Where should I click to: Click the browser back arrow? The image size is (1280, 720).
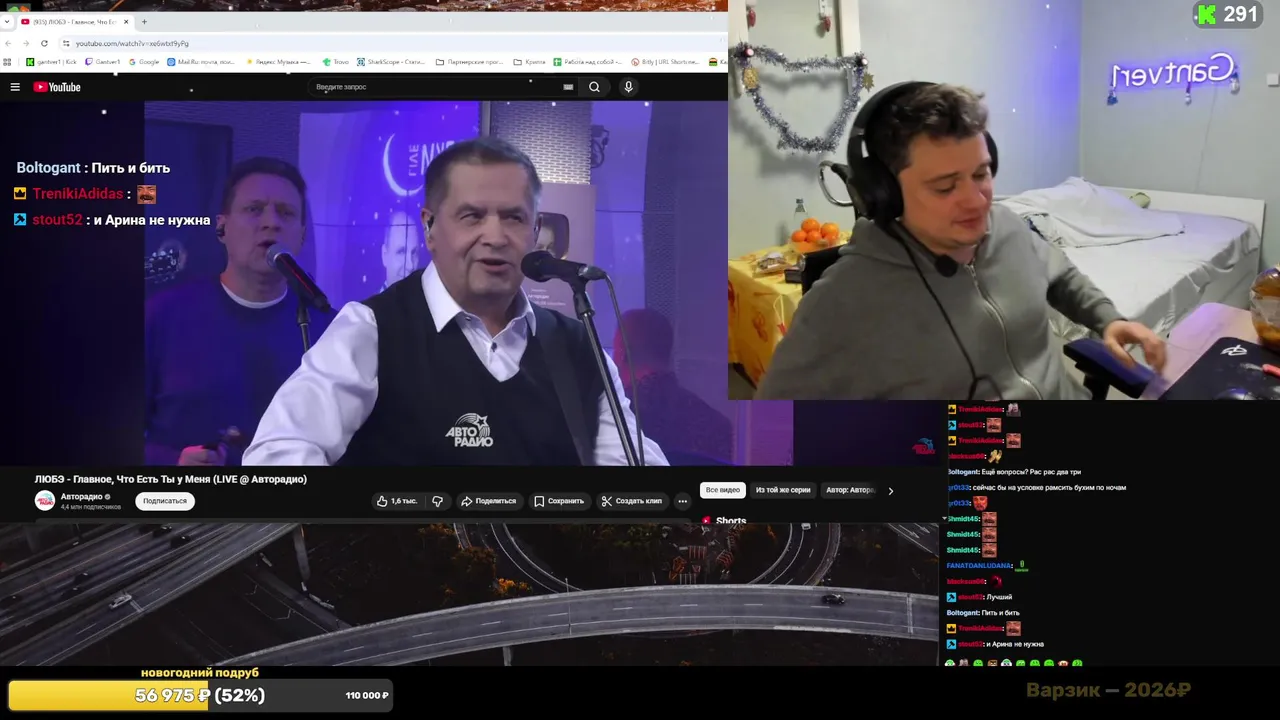[9, 43]
